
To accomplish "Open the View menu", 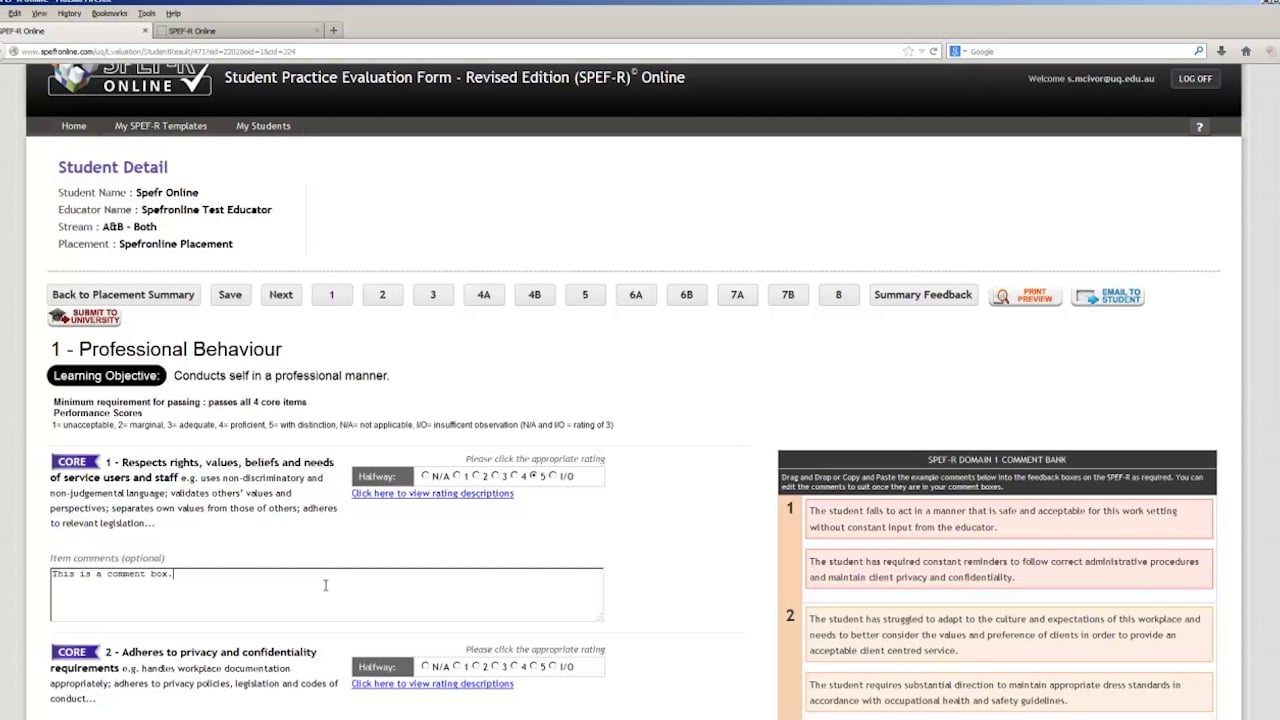I will pos(39,13).
